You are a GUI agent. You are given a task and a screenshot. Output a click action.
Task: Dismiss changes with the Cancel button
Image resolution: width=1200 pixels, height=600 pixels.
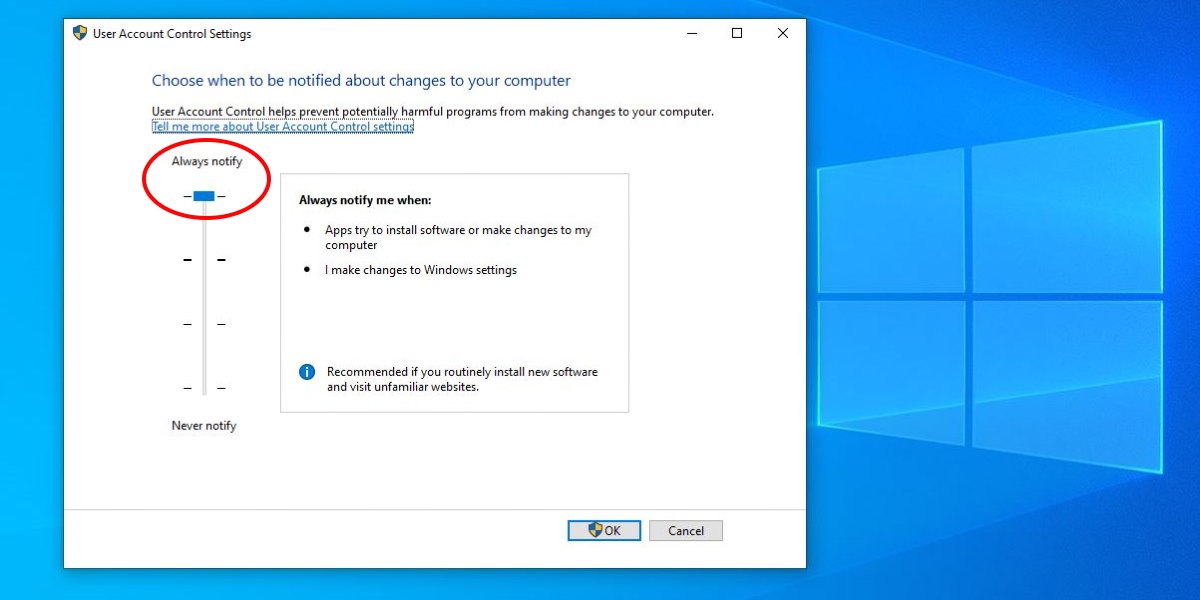[x=686, y=530]
